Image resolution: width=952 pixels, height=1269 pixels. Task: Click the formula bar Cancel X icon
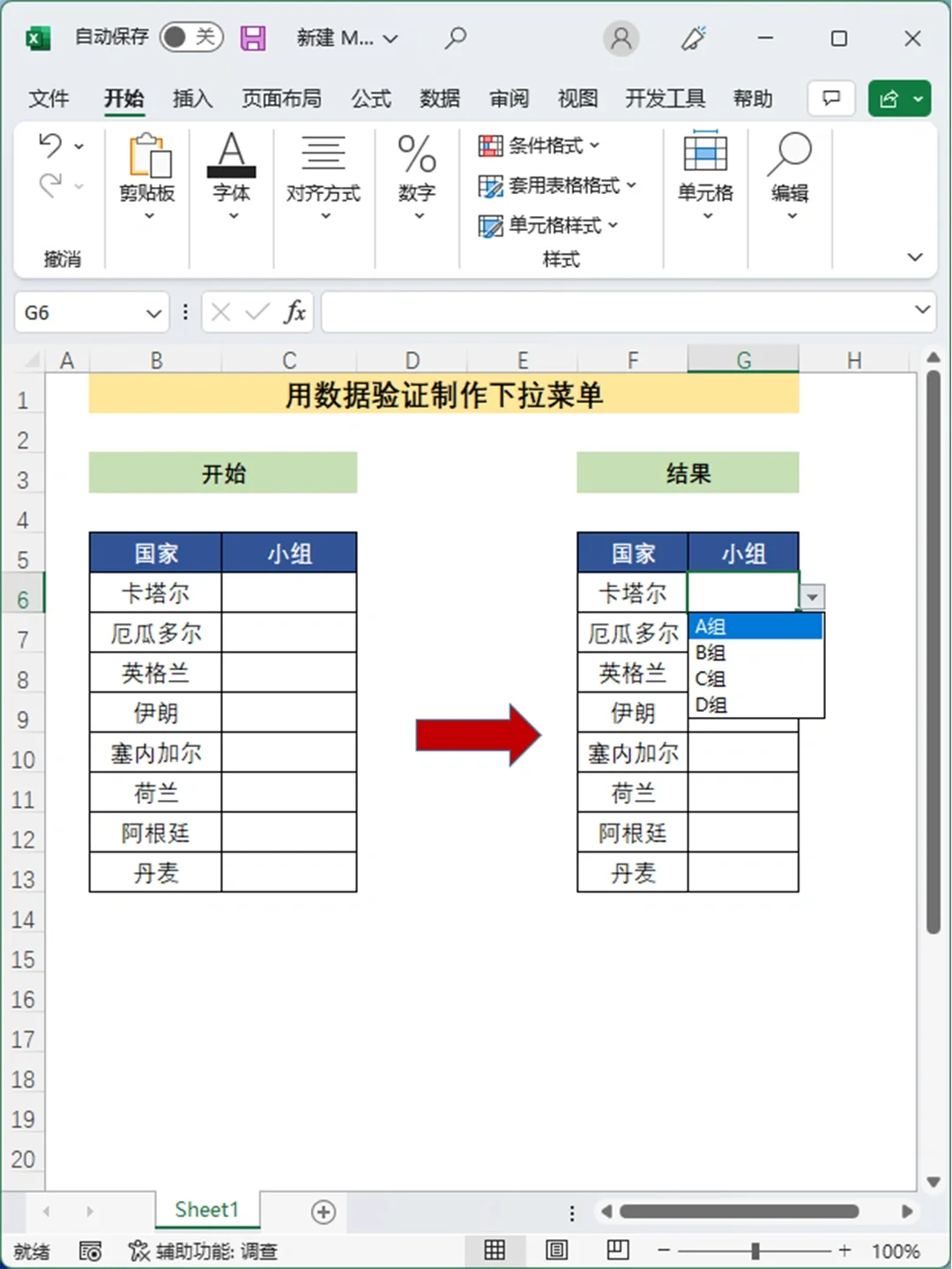(x=221, y=312)
